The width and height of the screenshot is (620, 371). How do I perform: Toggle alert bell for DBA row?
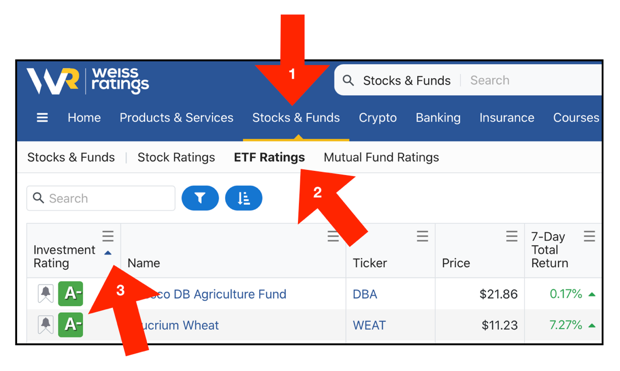46,294
